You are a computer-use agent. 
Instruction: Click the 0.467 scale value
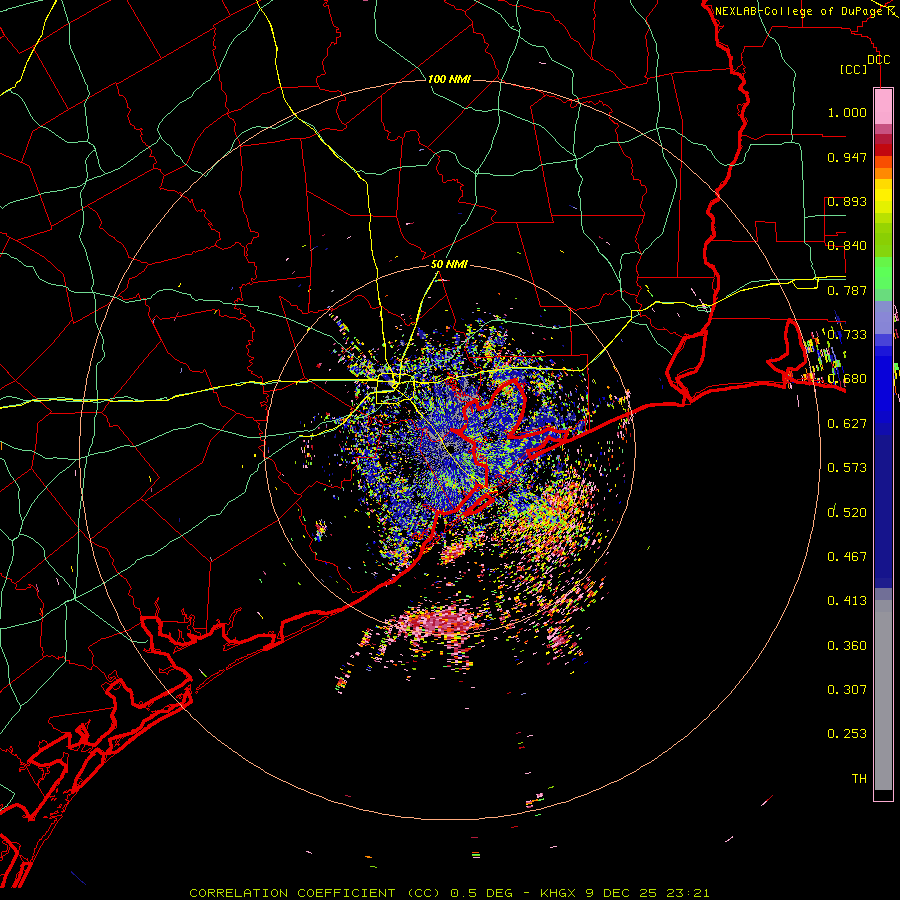tap(847, 556)
